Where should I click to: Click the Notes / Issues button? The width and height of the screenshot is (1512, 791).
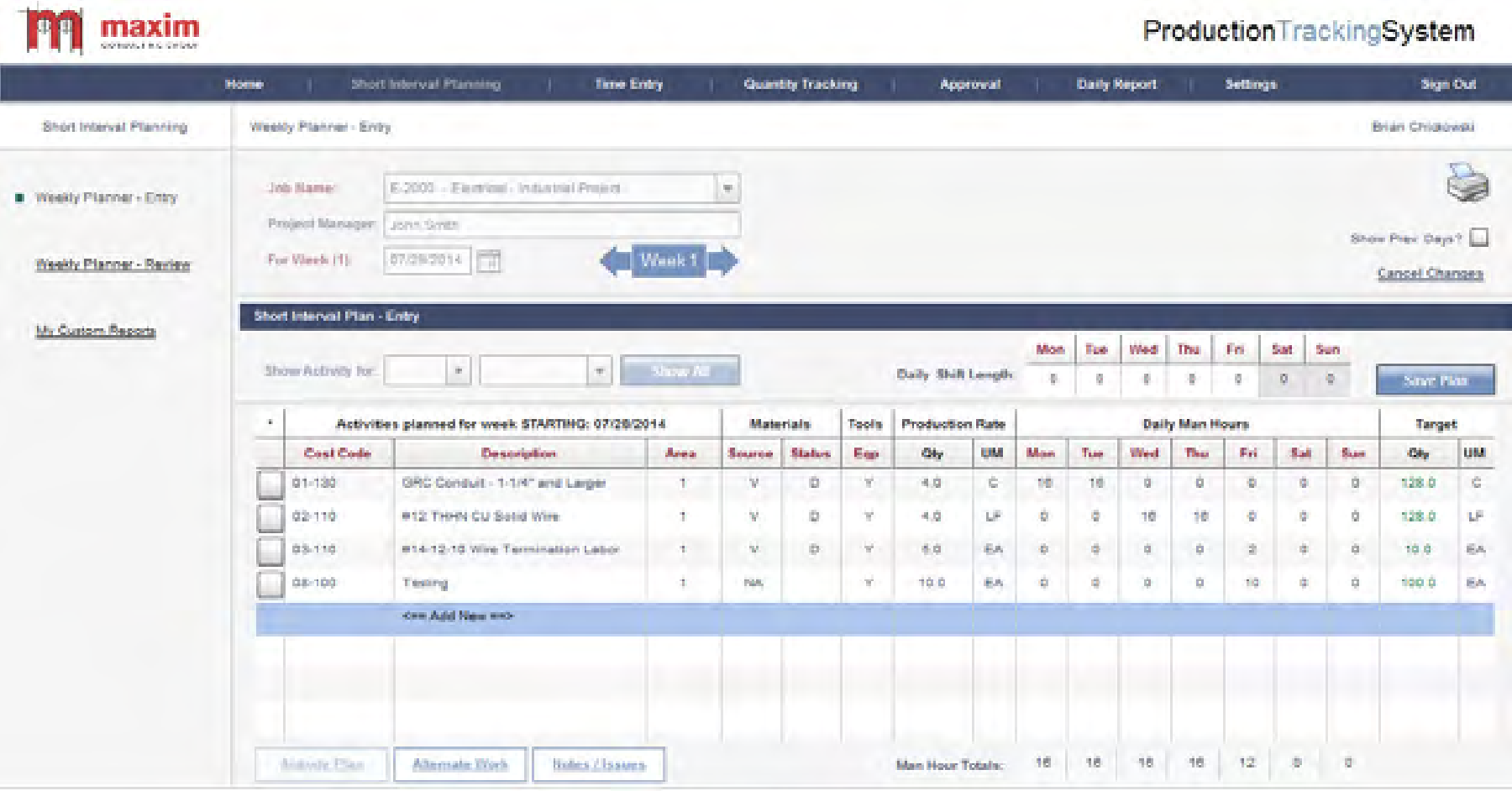(599, 765)
